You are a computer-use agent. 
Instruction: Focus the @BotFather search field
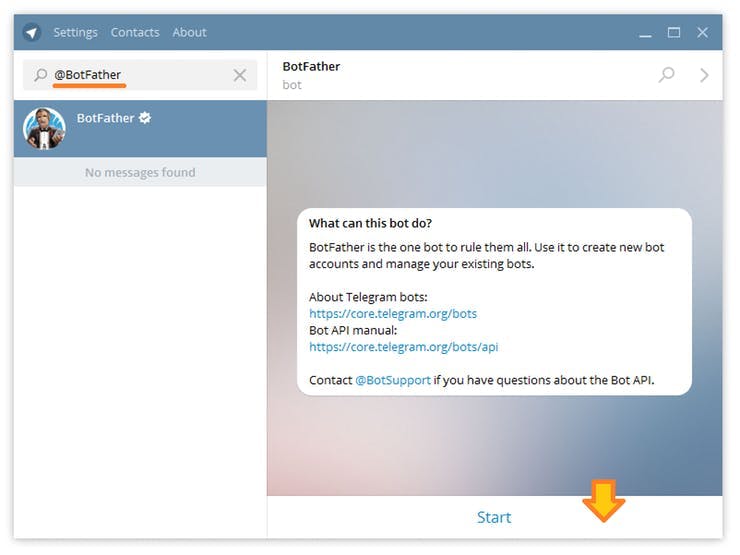click(x=140, y=75)
